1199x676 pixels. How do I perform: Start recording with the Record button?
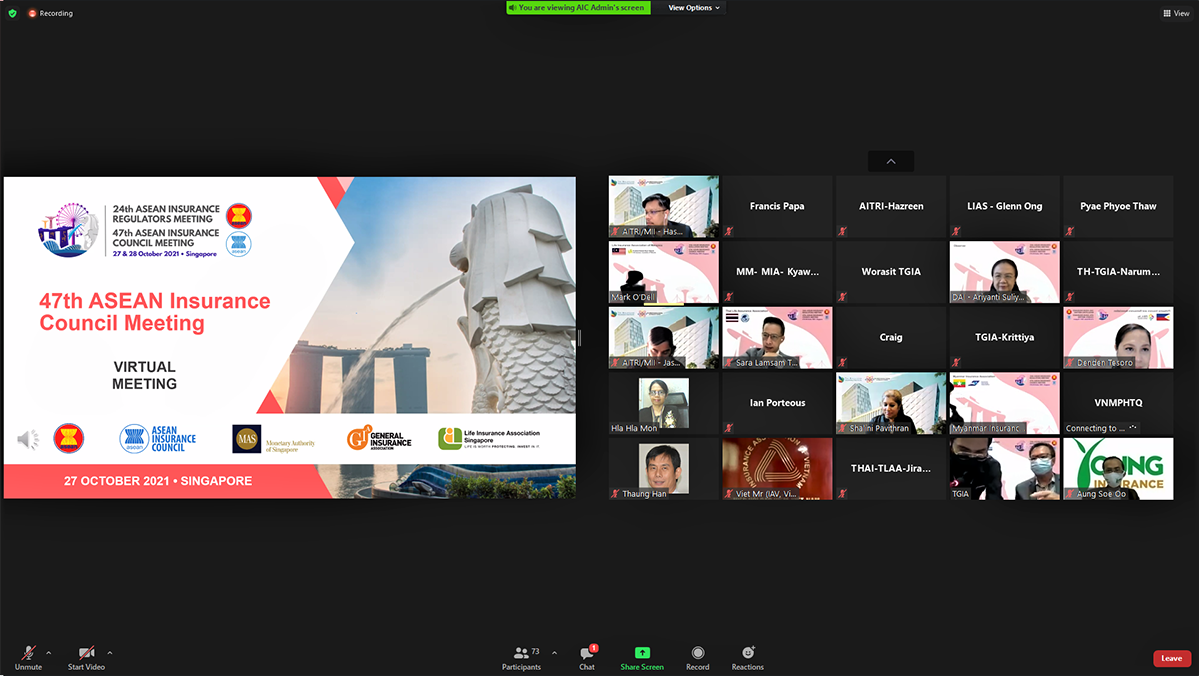coord(697,658)
